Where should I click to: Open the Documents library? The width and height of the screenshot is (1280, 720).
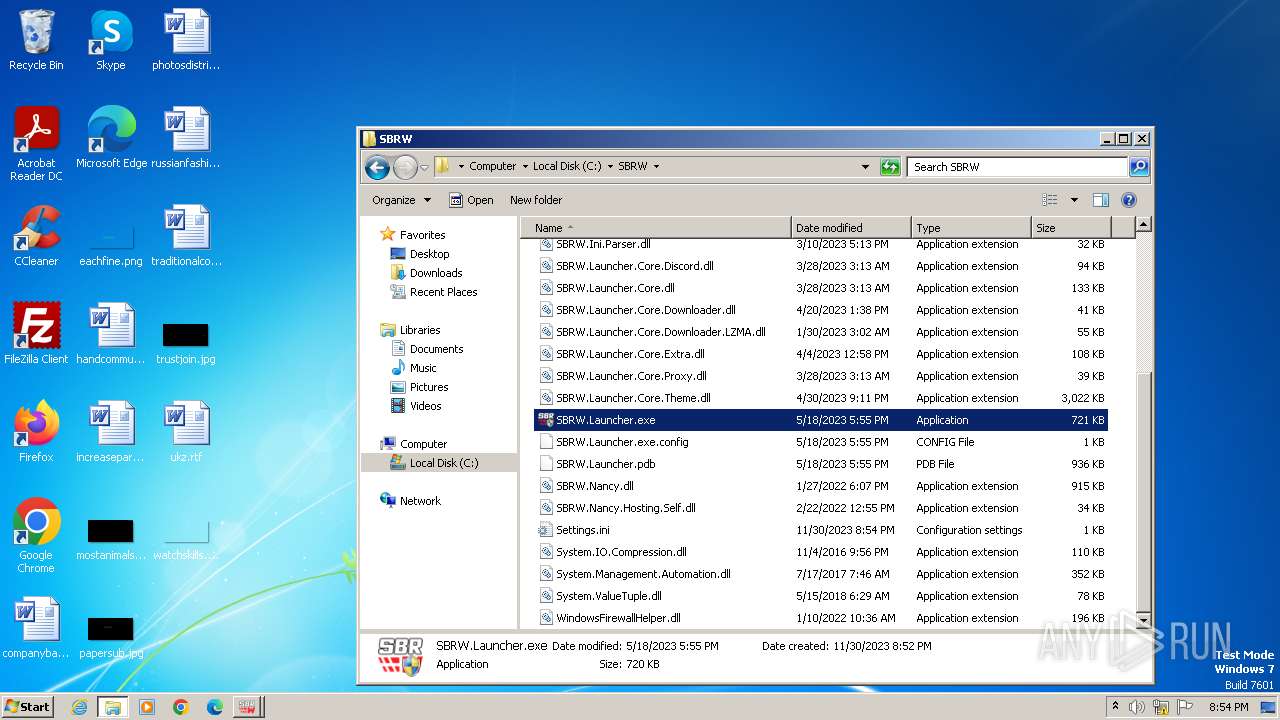tap(436, 349)
